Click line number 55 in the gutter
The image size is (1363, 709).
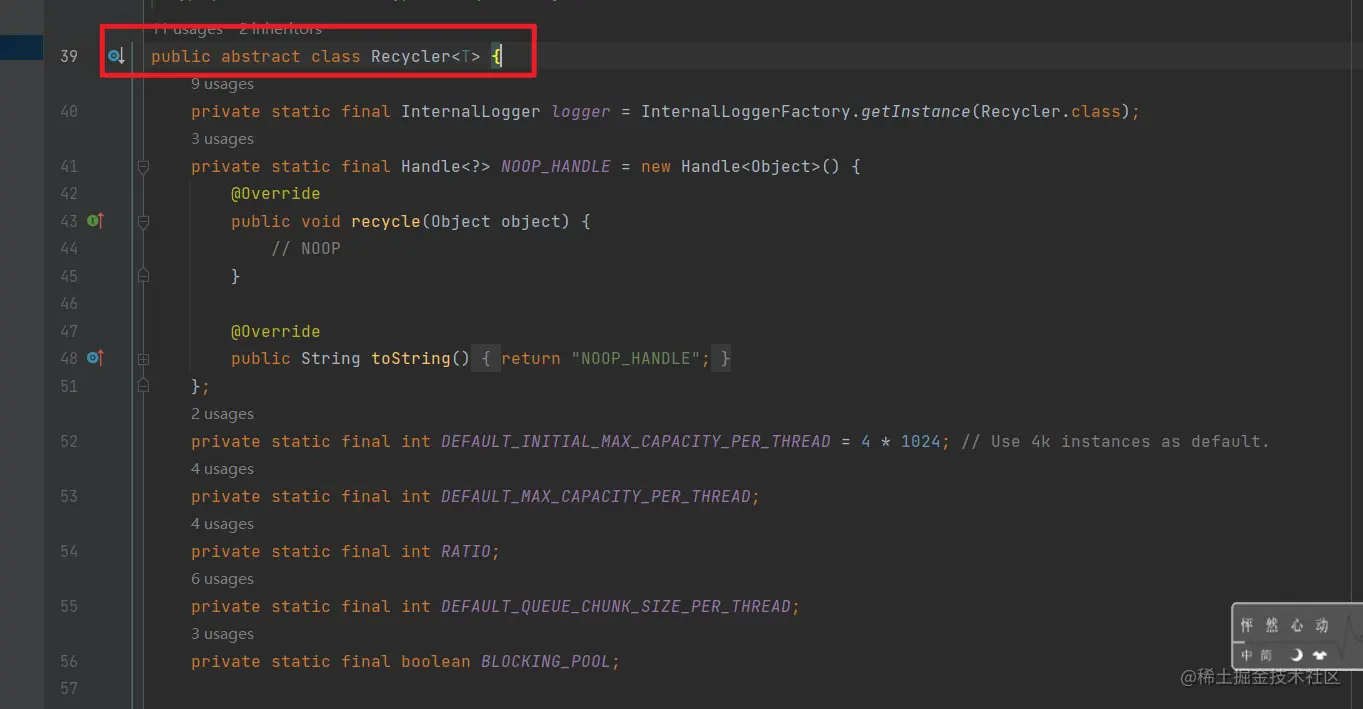coord(68,607)
